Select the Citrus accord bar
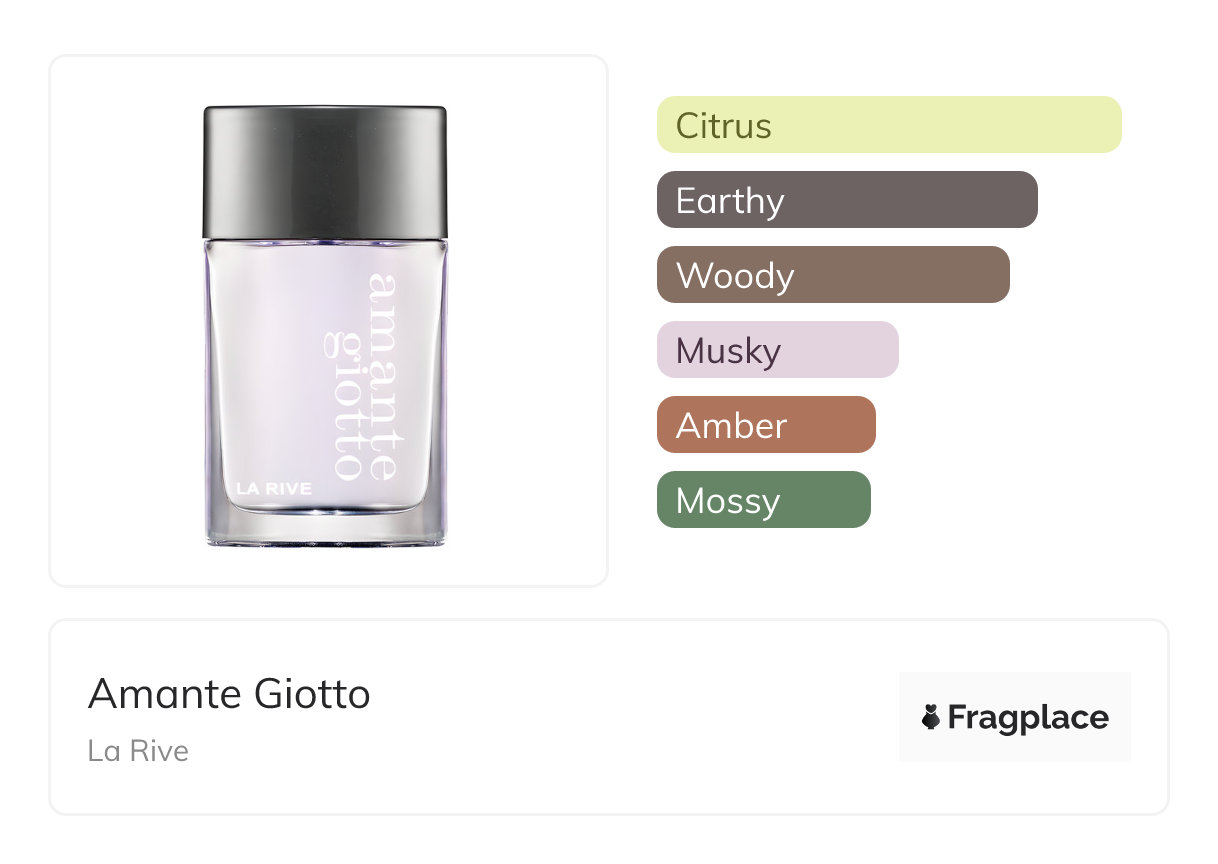 point(889,125)
